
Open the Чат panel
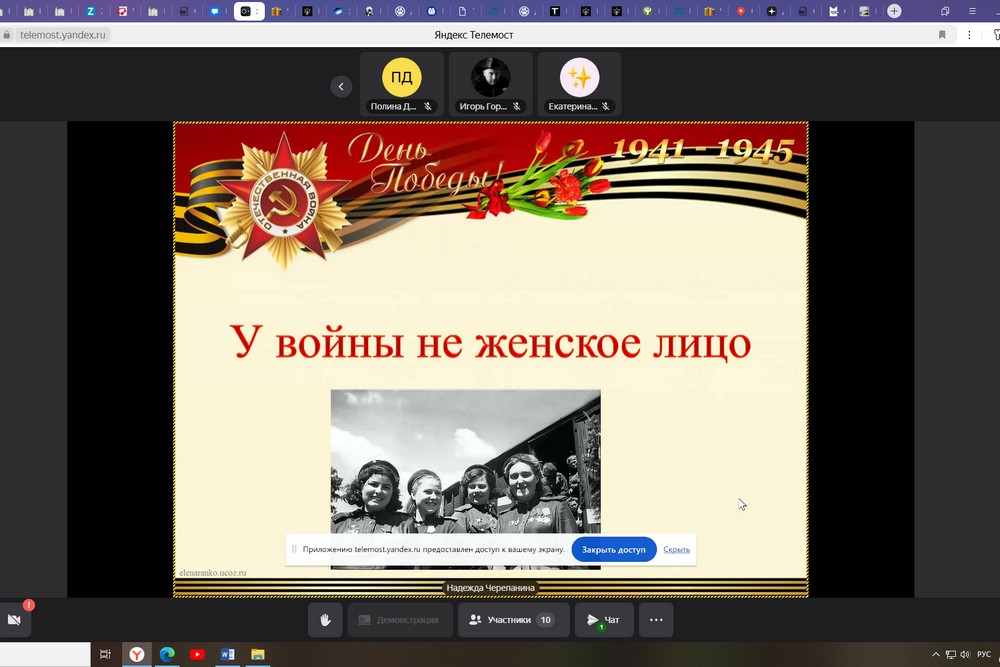coord(604,620)
